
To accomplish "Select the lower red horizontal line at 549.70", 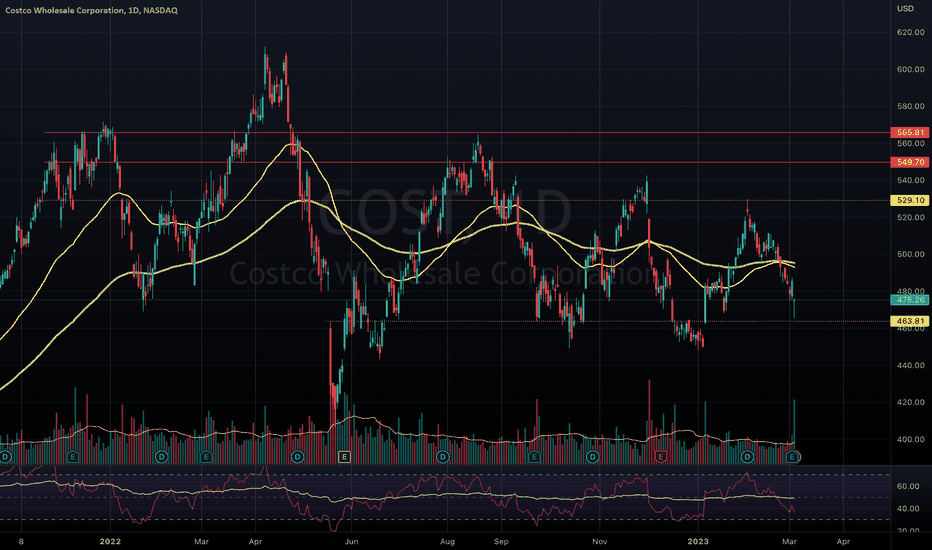I will click(x=467, y=162).
